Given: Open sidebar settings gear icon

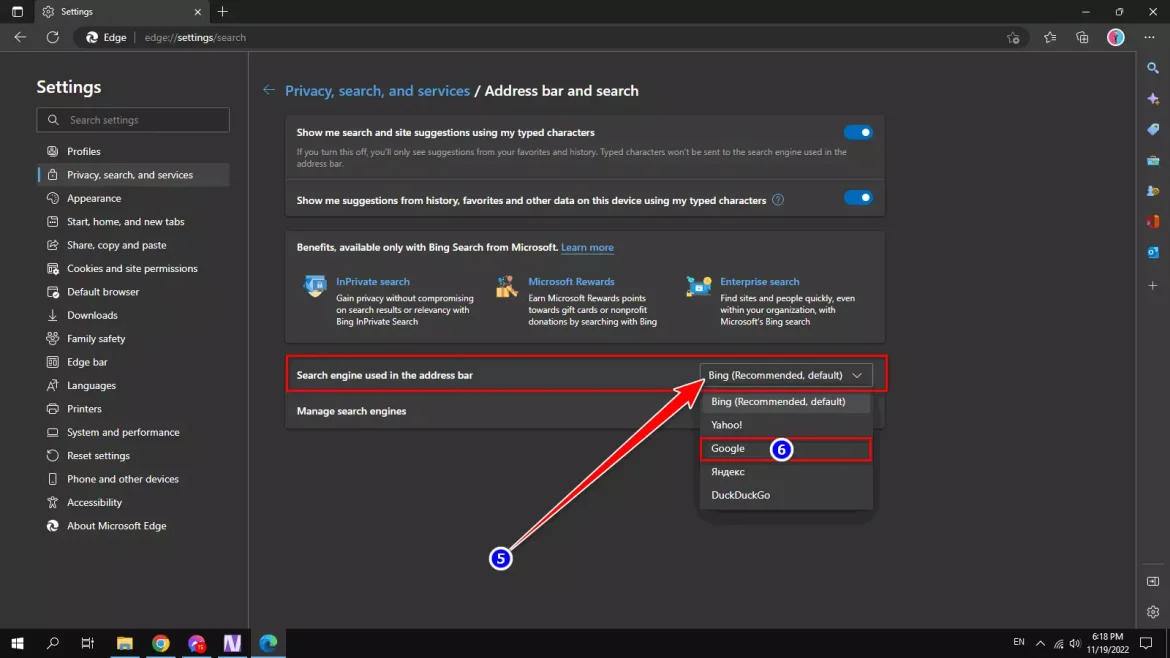Looking at the screenshot, I should 1153,612.
